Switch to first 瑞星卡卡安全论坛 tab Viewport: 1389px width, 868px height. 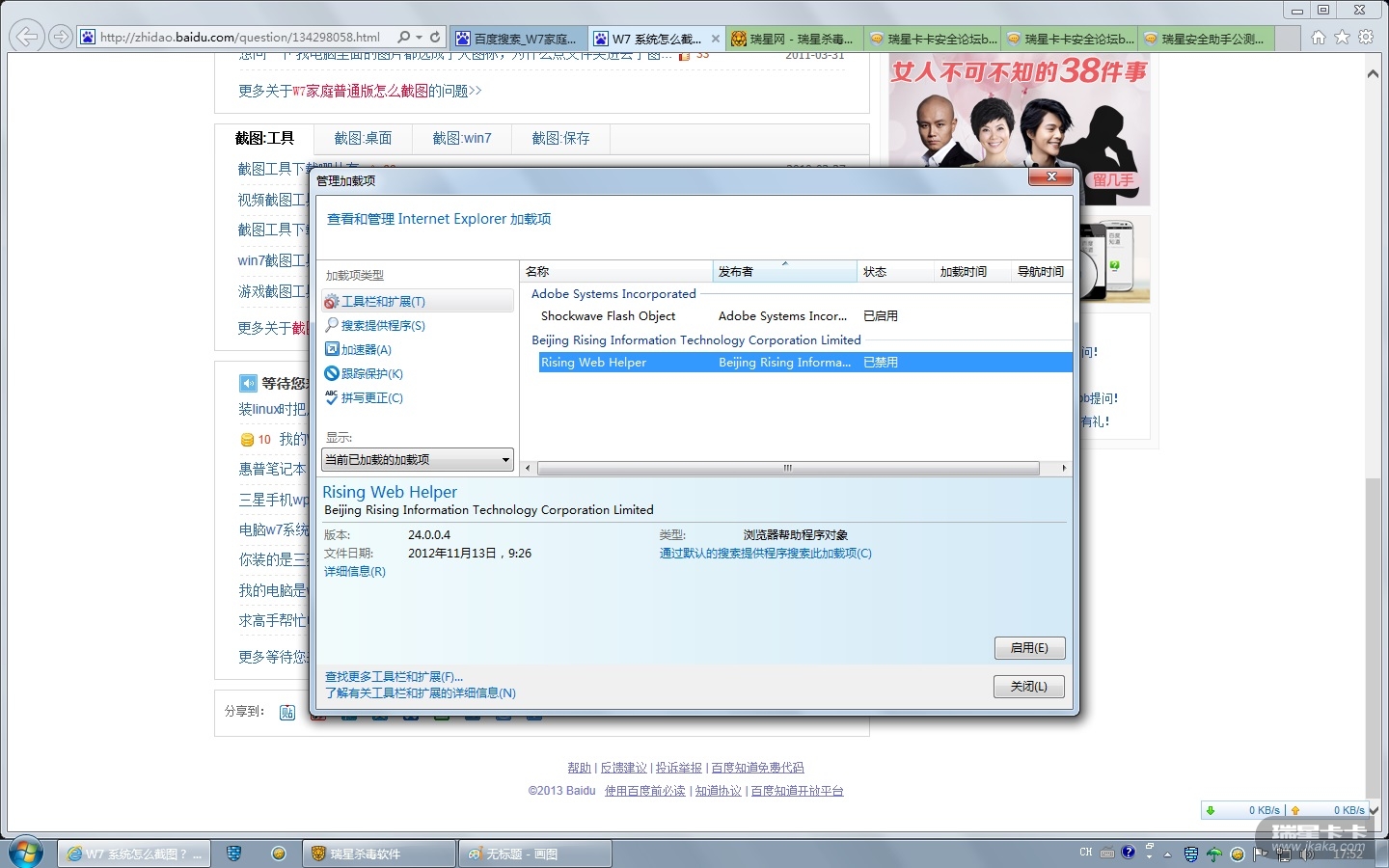933,39
